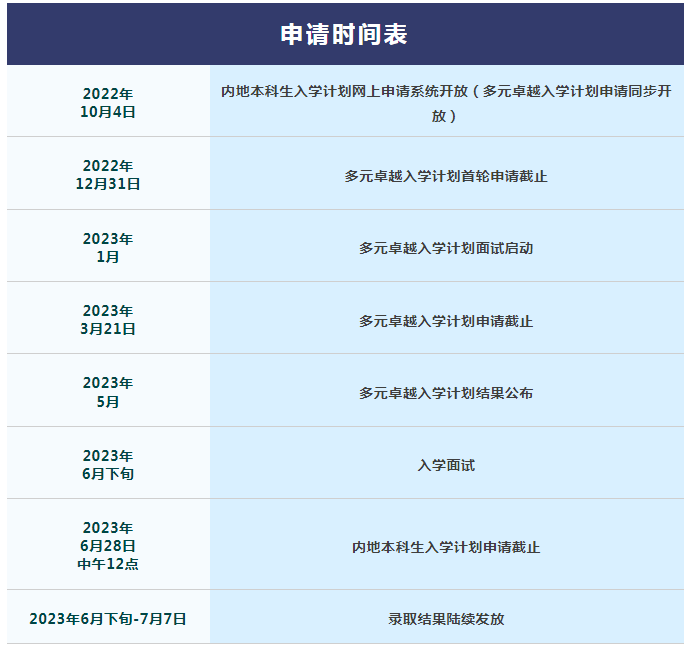Click 多元卓越入学计划申请截止 text
Screen dimensions: 687x646
click(x=446, y=321)
